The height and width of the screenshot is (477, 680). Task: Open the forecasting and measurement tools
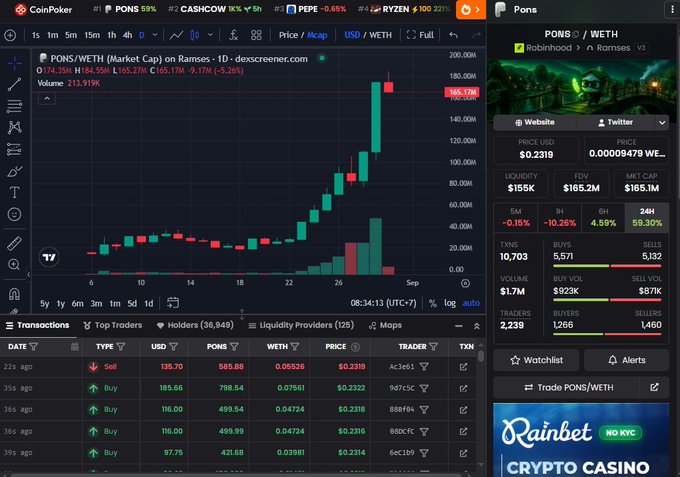coord(14,149)
